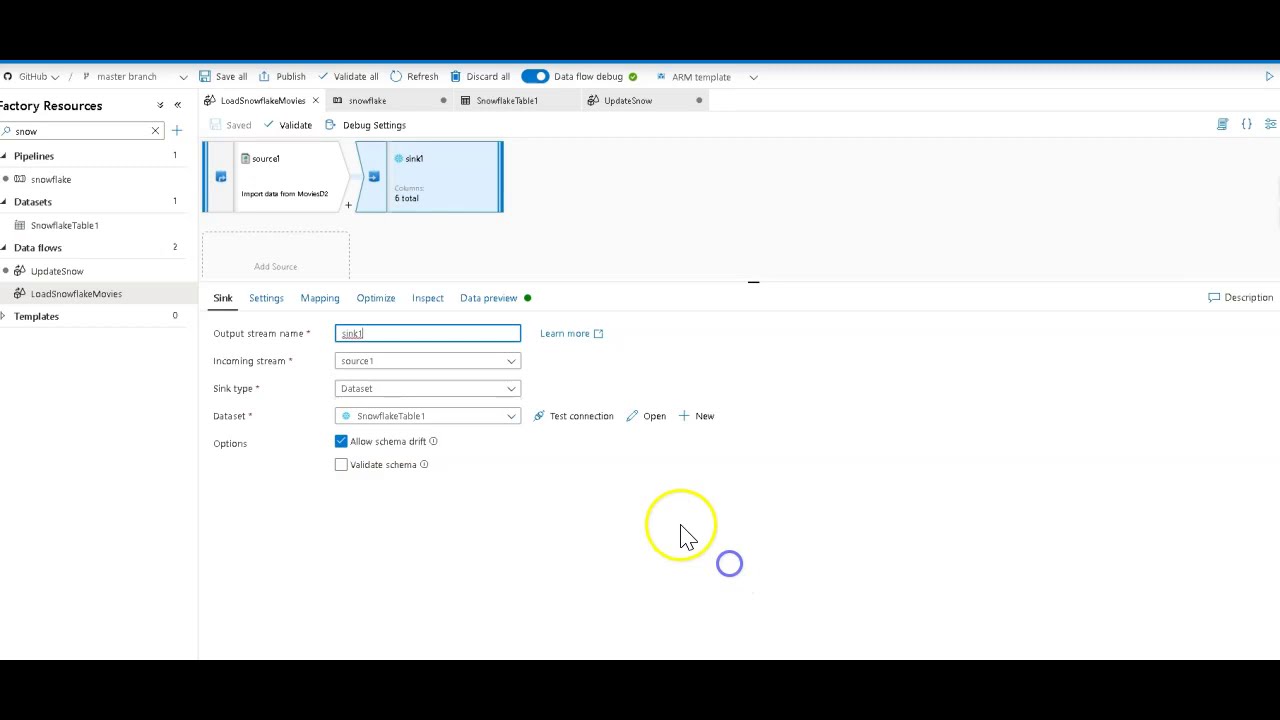Open the Learn more link
The image size is (1280, 720).
pyautogui.click(x=571, y=333)
